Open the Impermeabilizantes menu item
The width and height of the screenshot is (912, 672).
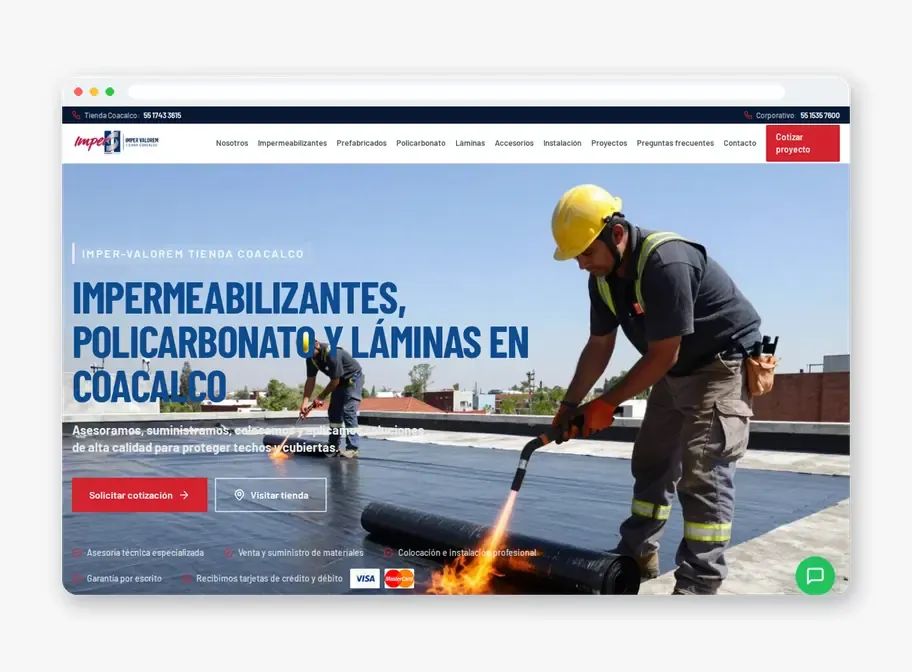coord(292,143)
